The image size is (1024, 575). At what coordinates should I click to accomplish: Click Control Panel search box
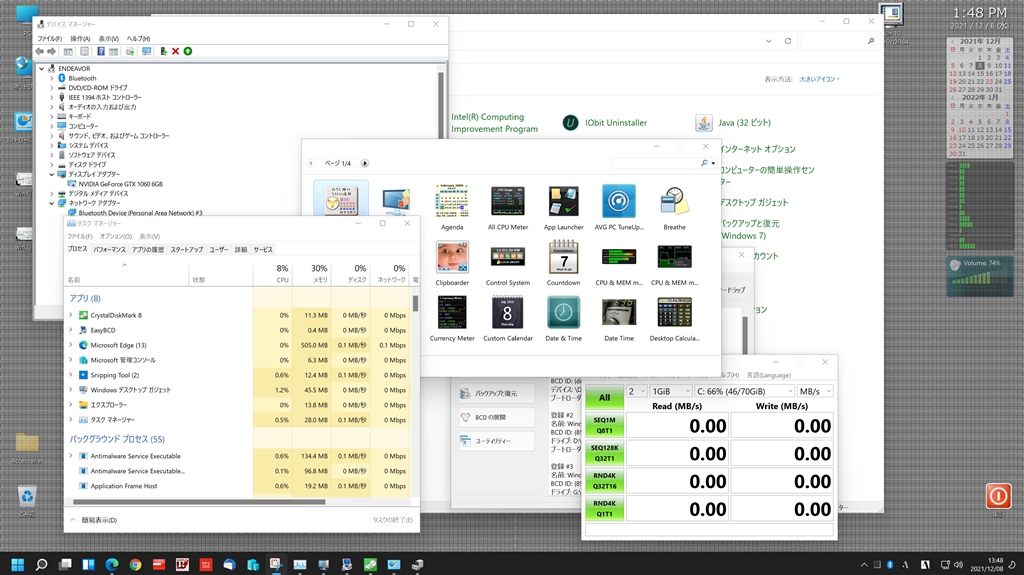tap(839, 41)
